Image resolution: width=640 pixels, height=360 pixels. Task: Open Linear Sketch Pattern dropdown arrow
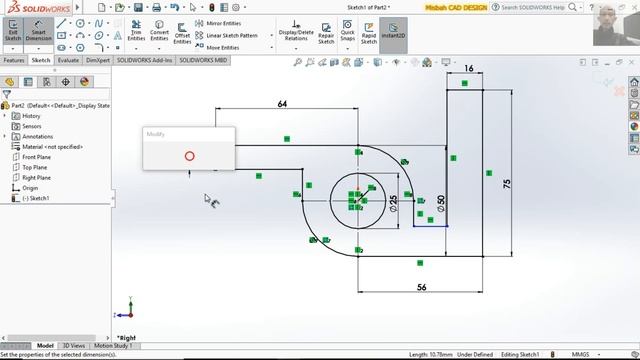click(271, 36)
